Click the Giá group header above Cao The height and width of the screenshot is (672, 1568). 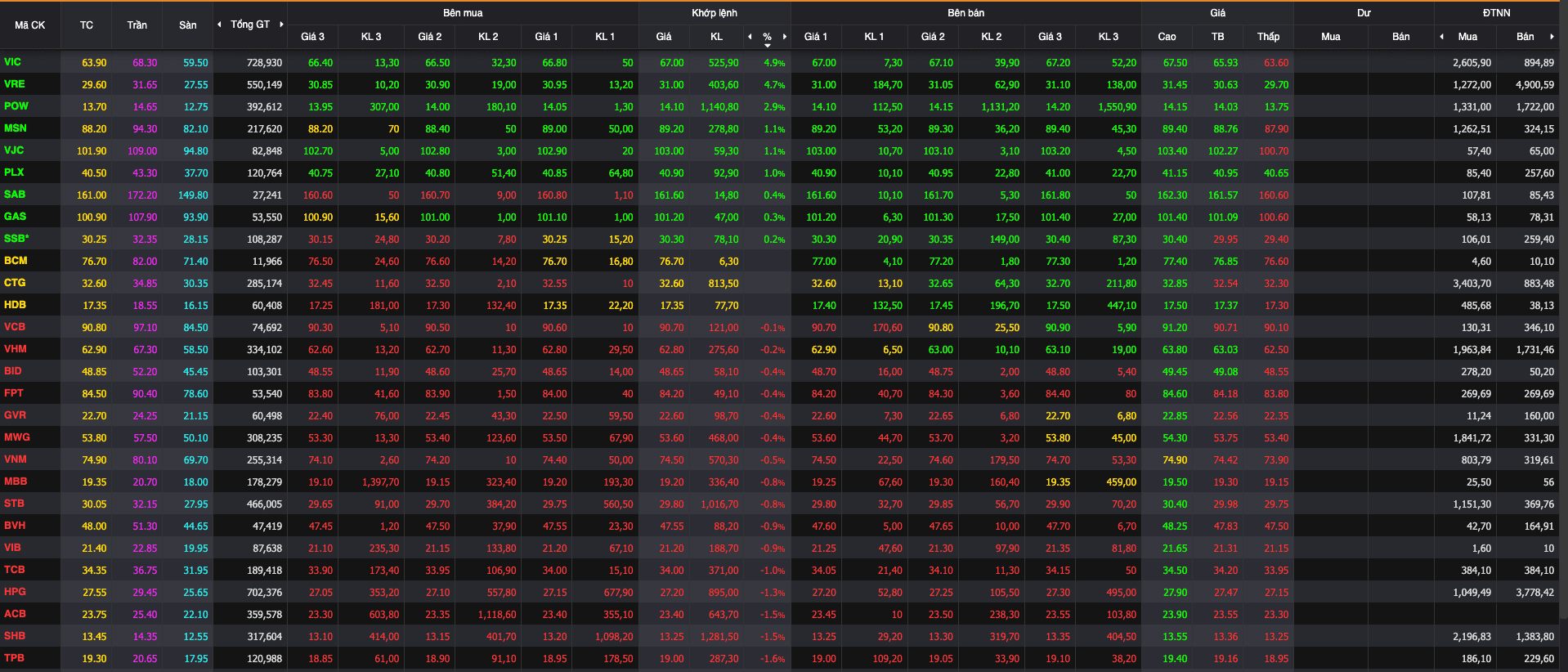[1218, 13]
